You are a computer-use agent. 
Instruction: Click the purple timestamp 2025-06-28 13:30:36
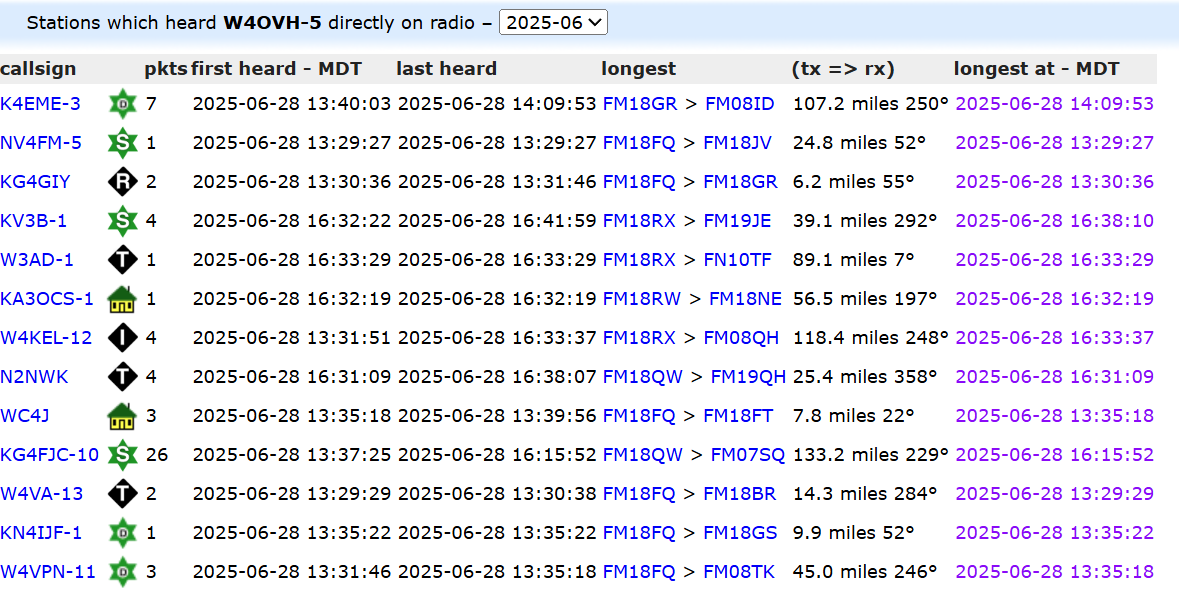(x=1054, y=182)
